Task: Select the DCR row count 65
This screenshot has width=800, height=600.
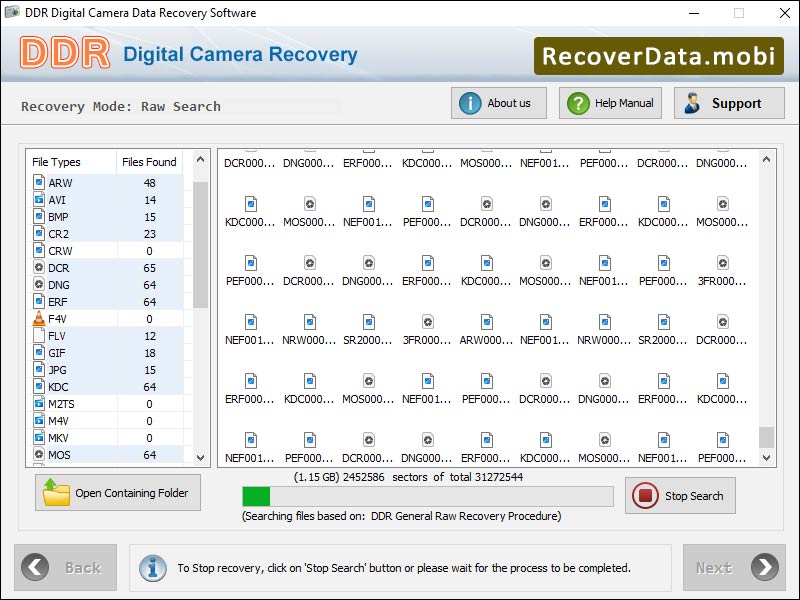Action: (149, 268)
